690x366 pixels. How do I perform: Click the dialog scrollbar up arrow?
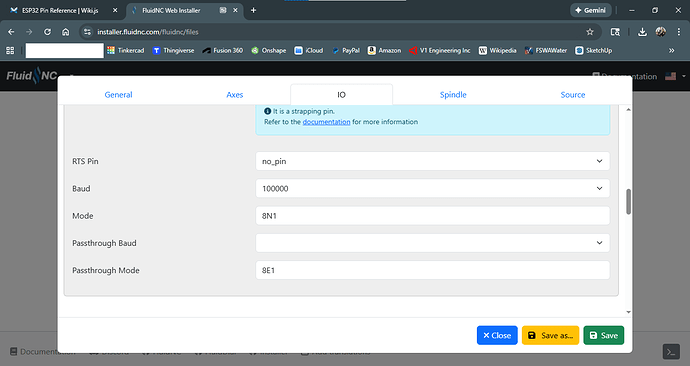pyautogui.click(x=628, y=110)
